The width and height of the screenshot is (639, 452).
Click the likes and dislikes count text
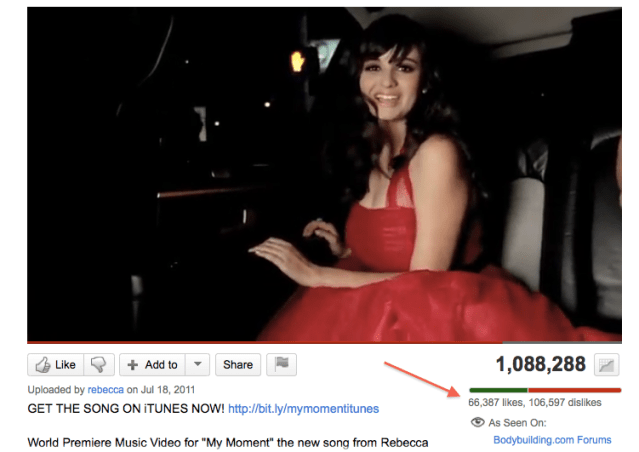[x=535, y=402]
